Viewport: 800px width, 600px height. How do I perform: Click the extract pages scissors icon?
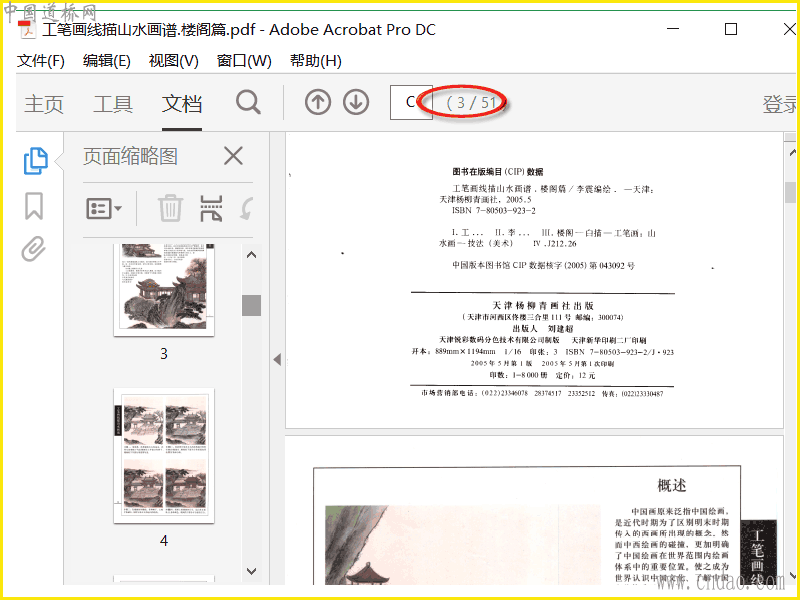pos(211,208)
